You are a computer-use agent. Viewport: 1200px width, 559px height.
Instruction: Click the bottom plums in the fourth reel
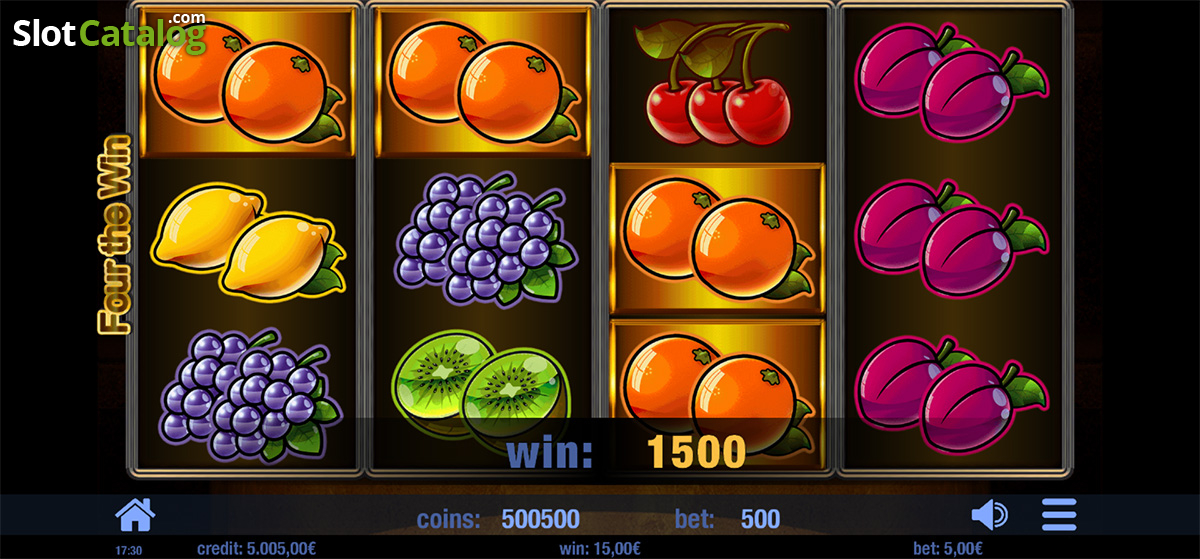(950, 393)
